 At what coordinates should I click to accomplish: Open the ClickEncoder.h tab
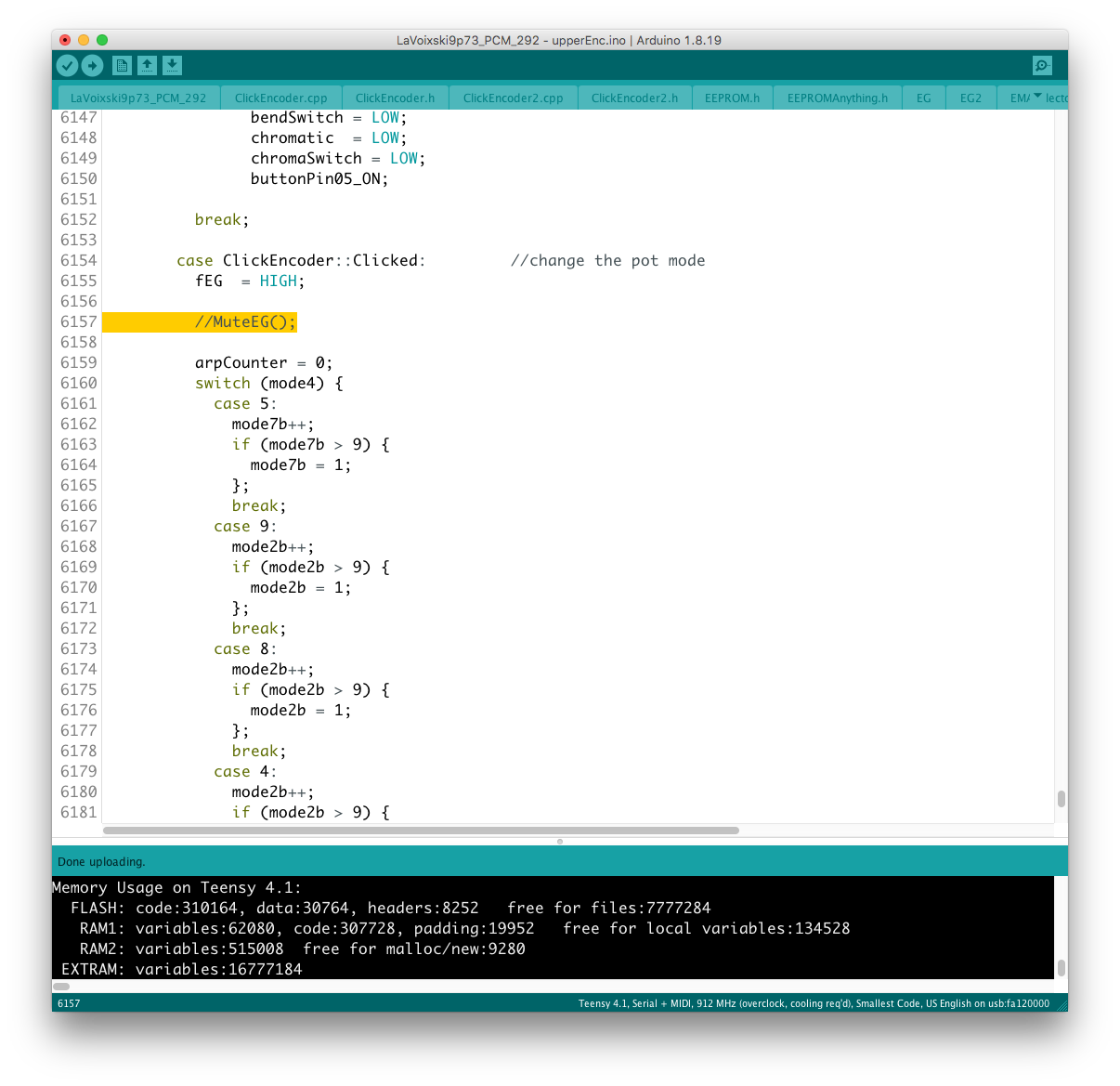tap(395, 98)
